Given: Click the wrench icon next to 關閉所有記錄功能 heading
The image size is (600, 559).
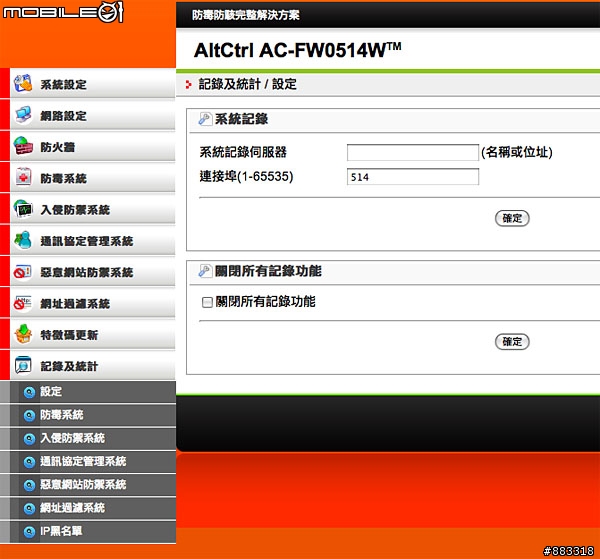Looking at the screenshot, I should click(x=205, y=271).
